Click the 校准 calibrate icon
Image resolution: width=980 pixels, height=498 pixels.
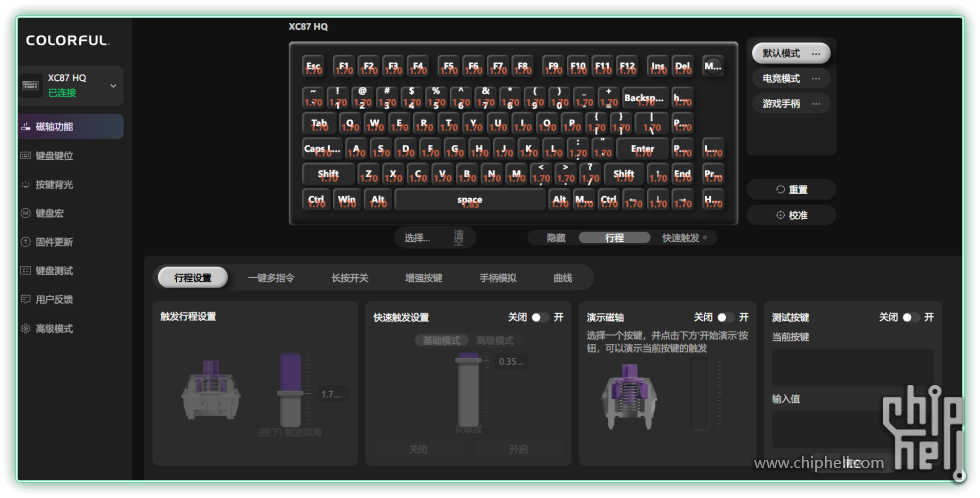click(x=780, y=215)
